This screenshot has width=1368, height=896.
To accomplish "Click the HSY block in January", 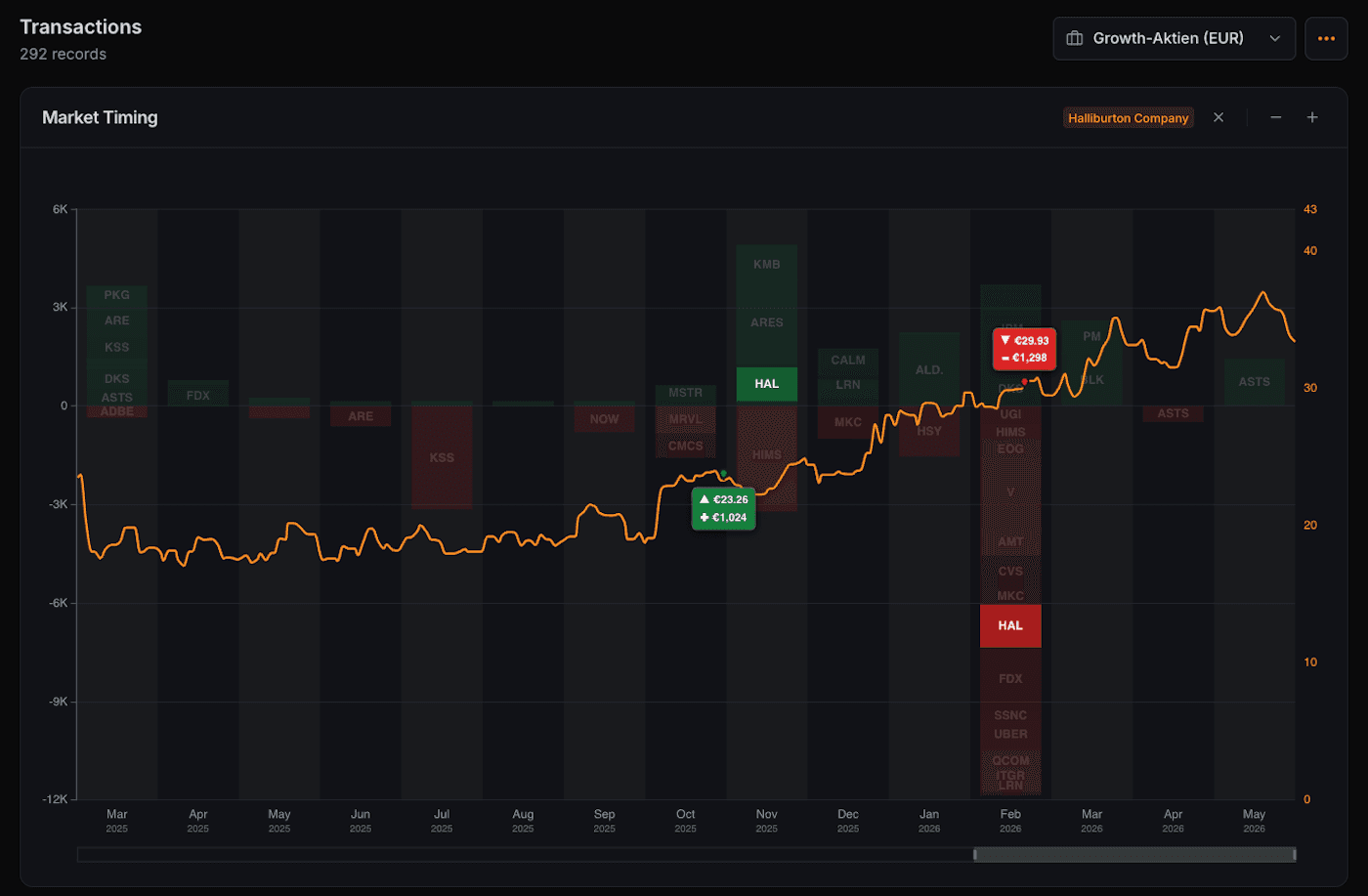I will pyautogui.click(x=929, y=431).
